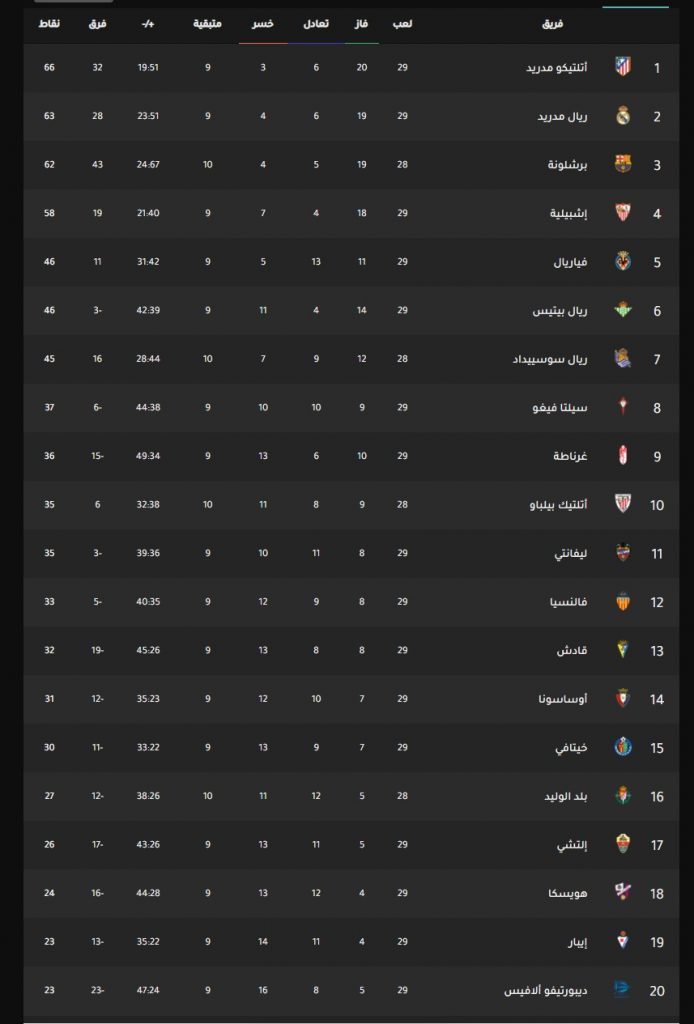Click the Deportivo Alaves club crest

[x=622, y=990]
